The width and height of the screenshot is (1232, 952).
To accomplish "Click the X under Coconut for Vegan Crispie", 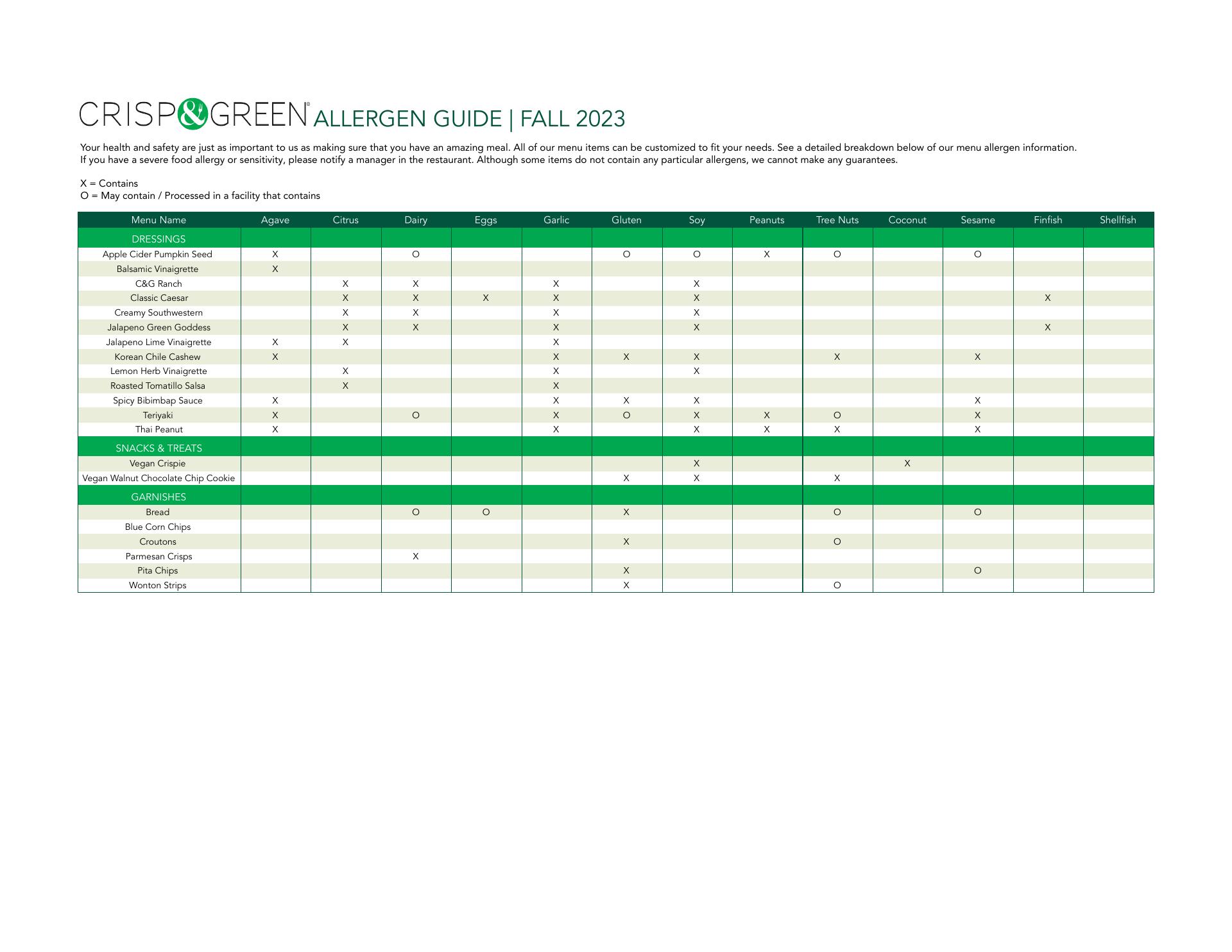I will (907, 463).
